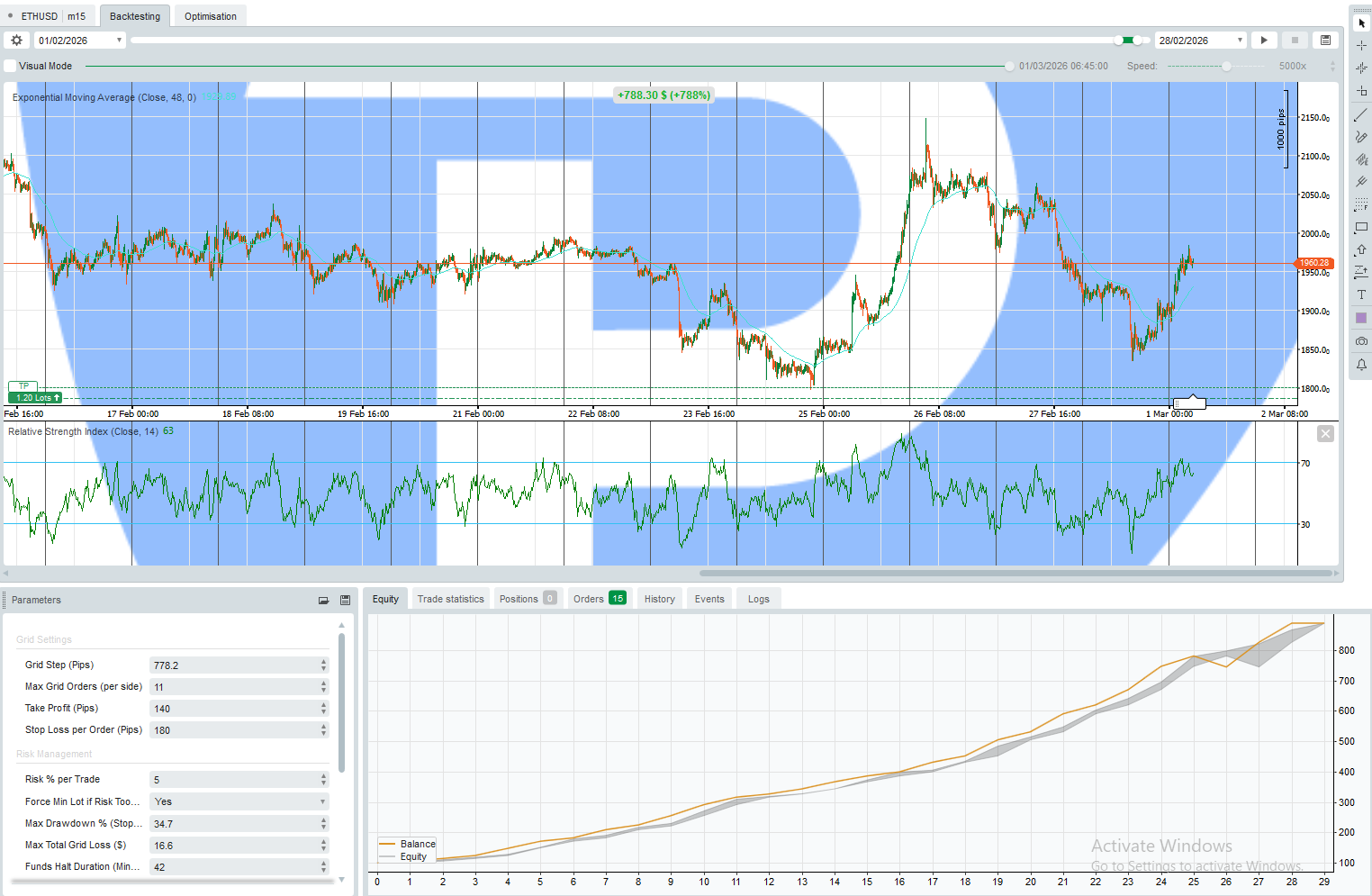The image size is (1372, 896).
Task: Close the Relative Strength Index panel
Action: (1325, 434)
